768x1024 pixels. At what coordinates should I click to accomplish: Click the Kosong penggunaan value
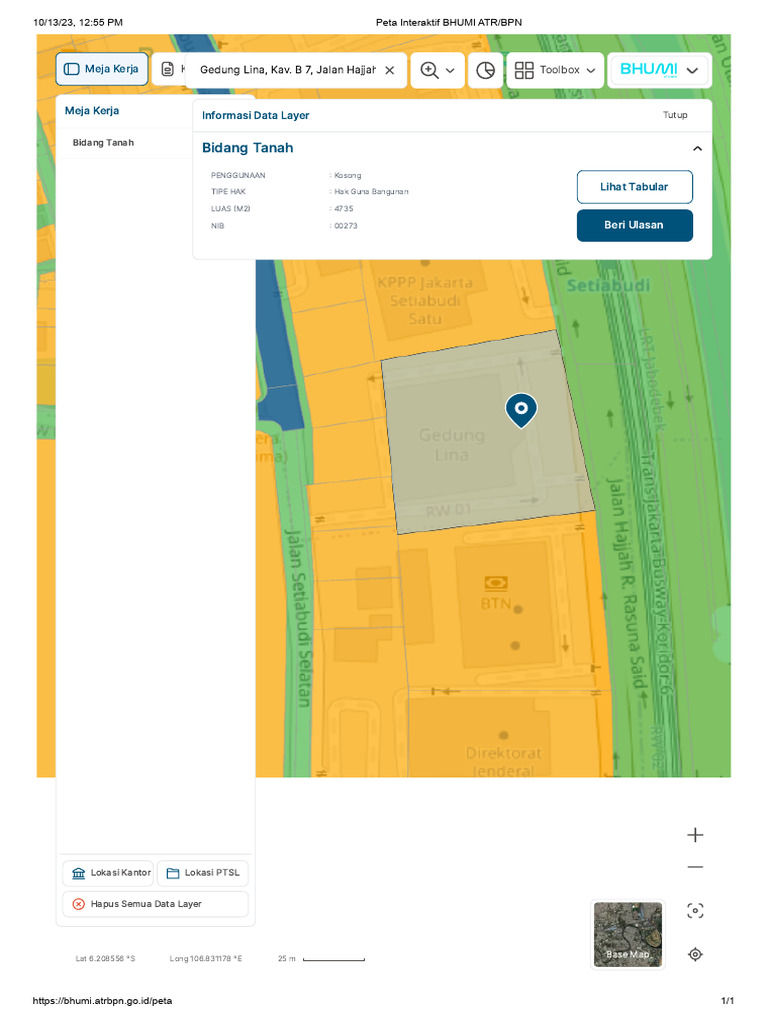click(x=347, y=176)
